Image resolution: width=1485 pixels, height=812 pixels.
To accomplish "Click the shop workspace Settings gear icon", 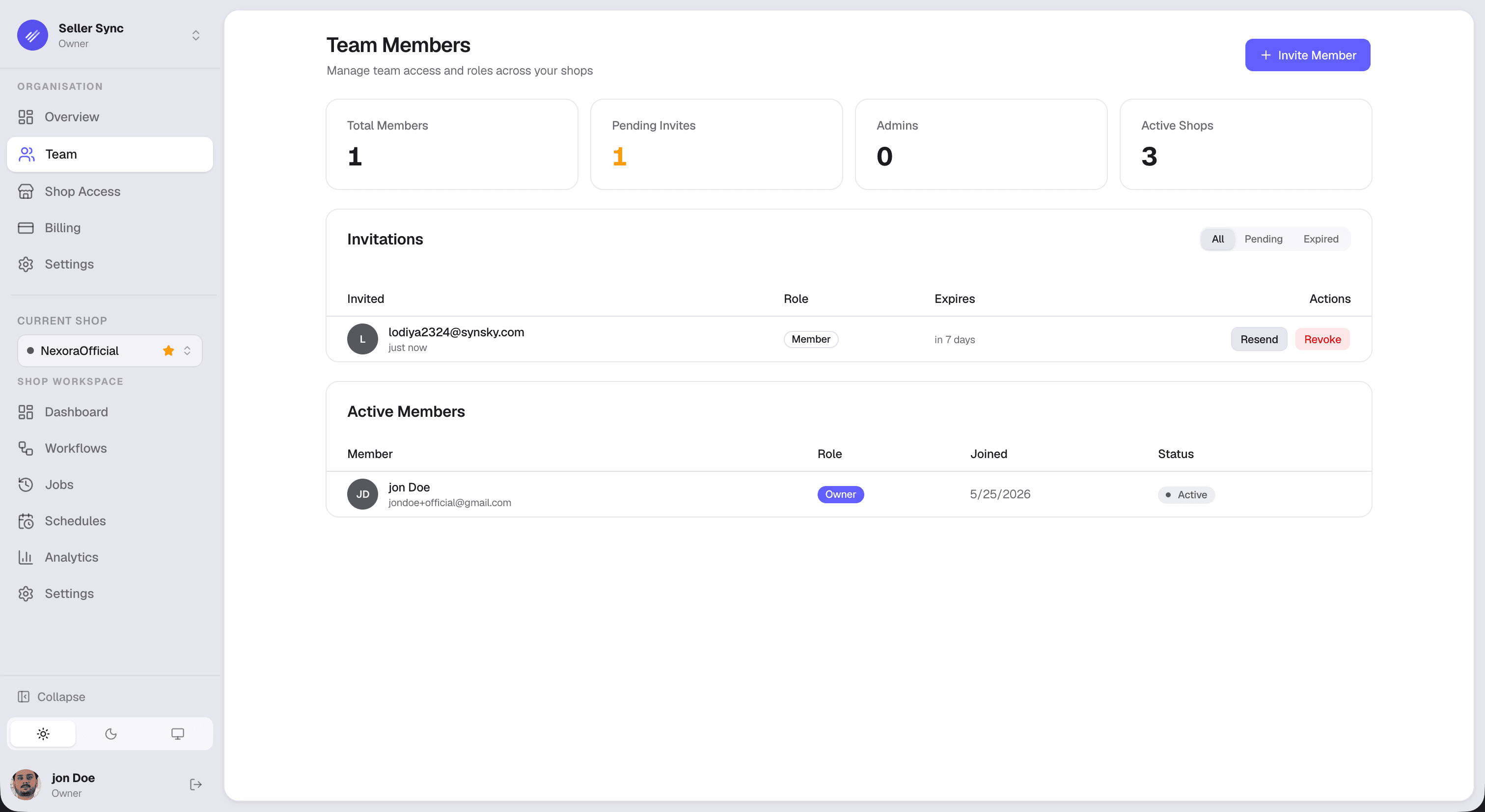I will pyautogui.click(x=26, y=594).
